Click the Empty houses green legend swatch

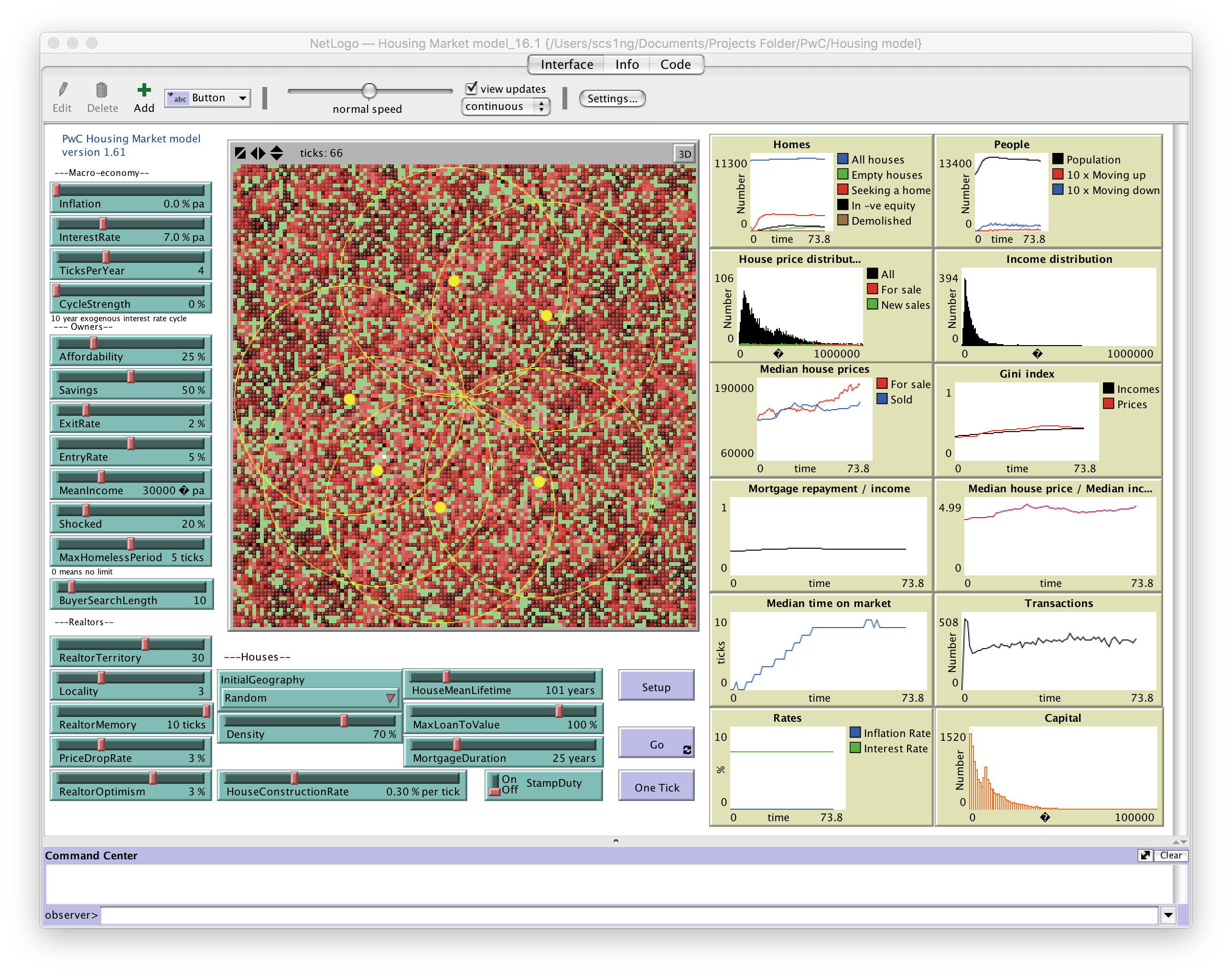tap(843, 174)
